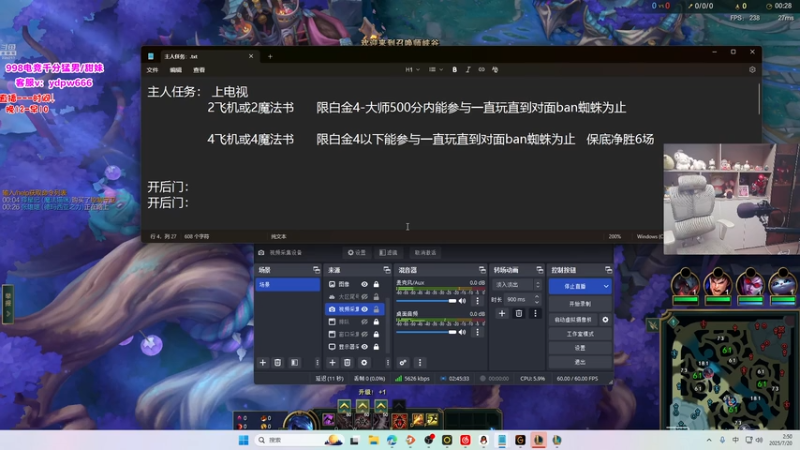Add a new Notepad tab

270,57
